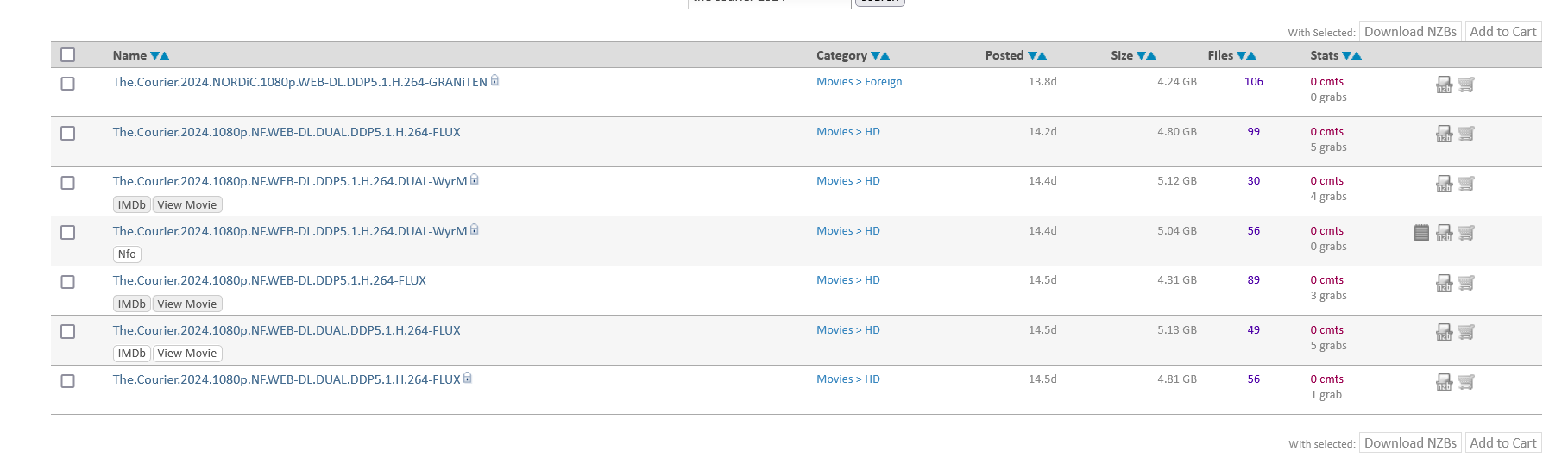Sort Posted column with descending arrow
The height and width of the screenshot is (464, 1568).
[1032, 56]
